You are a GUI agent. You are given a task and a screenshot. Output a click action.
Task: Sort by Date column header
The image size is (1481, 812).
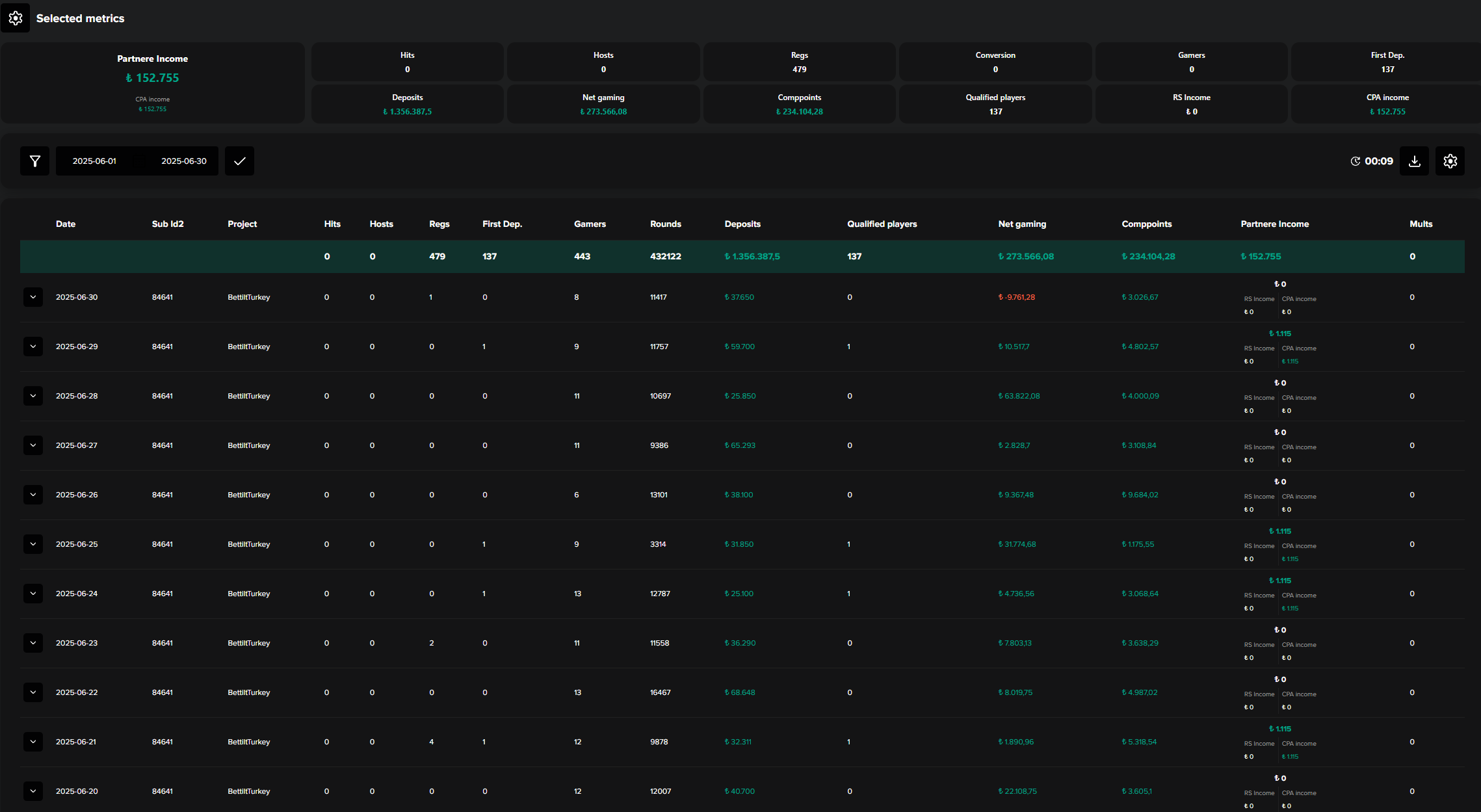pyautogui.click(x=66, y=224)
